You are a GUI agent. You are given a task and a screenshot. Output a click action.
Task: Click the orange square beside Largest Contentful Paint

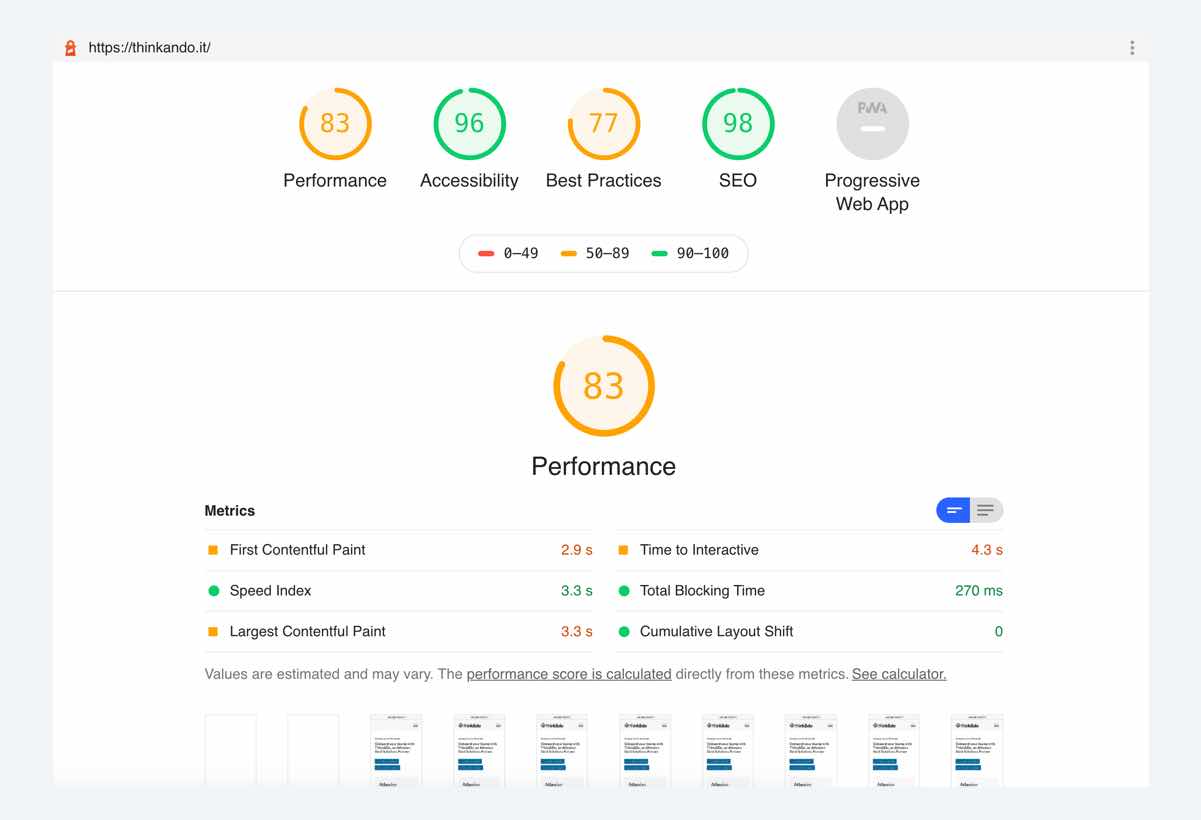(x=213, y=632)
